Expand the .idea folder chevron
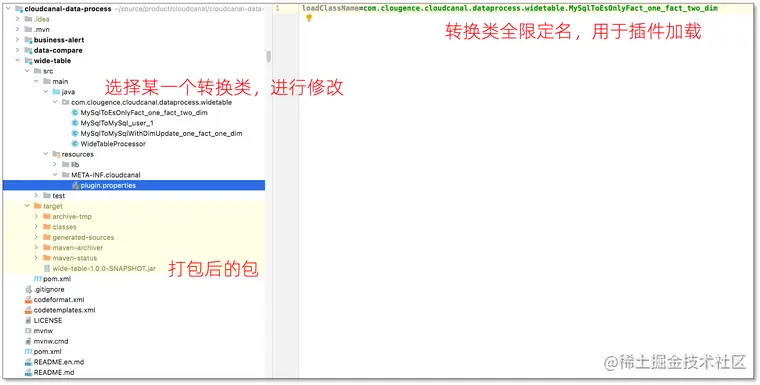The height and width of the screenshot is (385, 760). click(x=17, y=19)
